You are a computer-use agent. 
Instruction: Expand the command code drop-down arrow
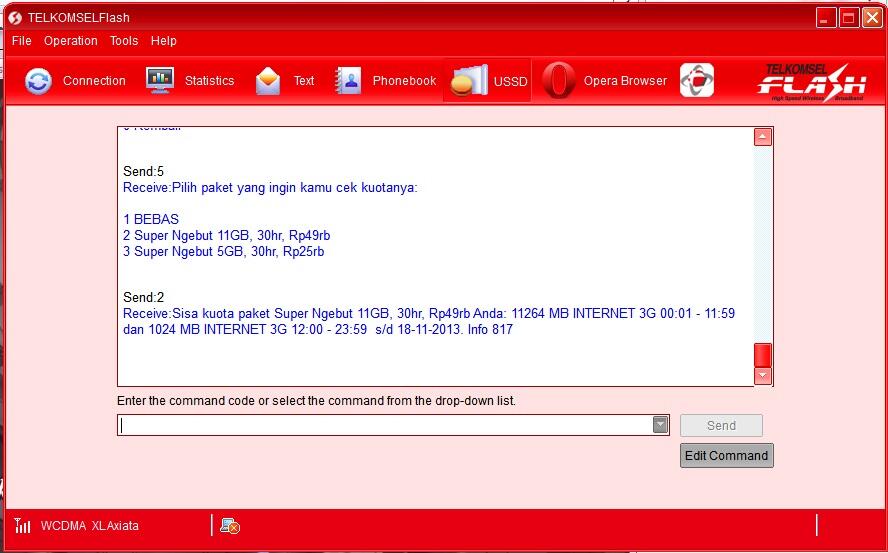point(660,425)
